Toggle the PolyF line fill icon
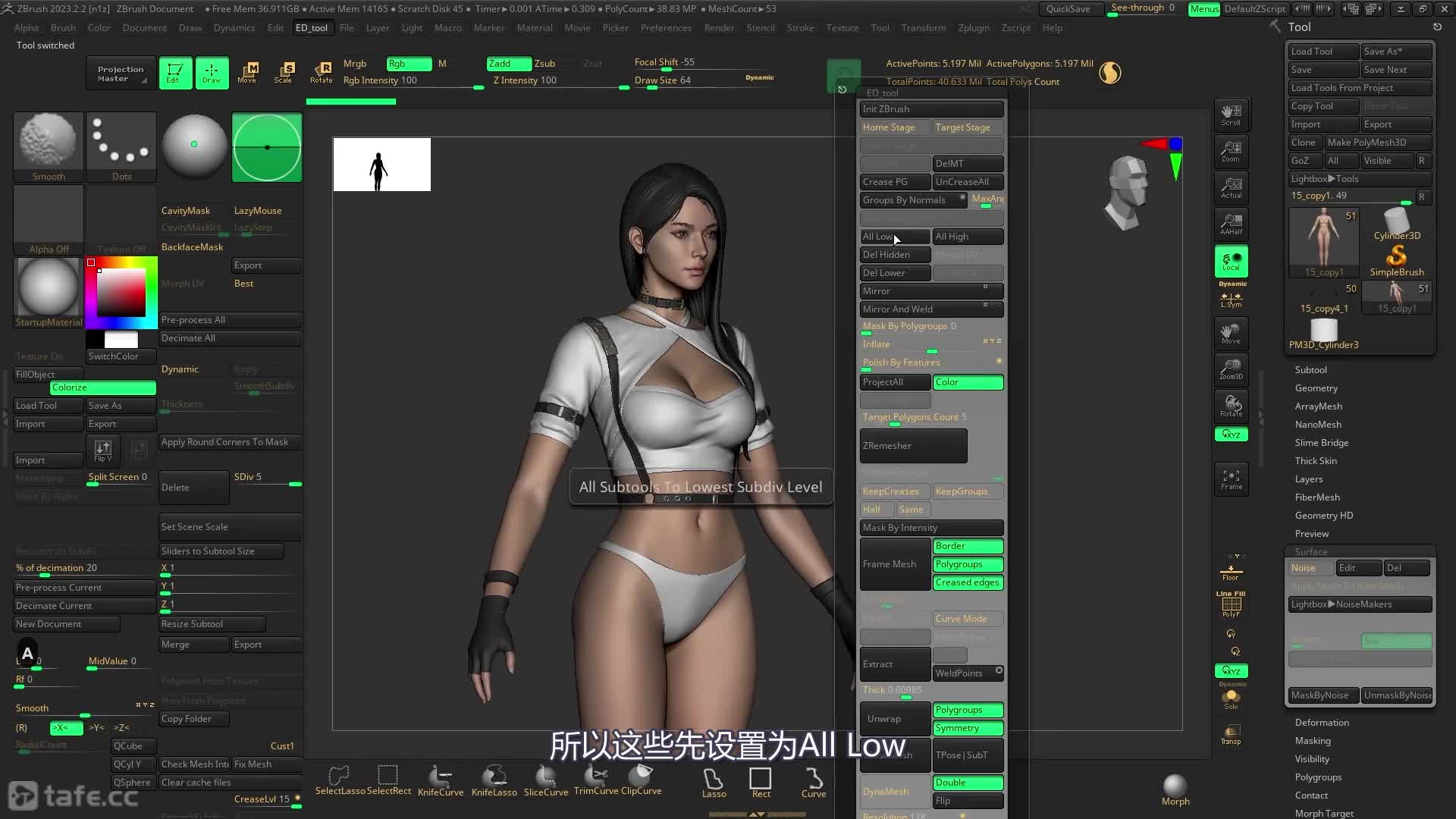Image resolution: width=1456 pixels, height=819 pixels. pyautogui.click(x=1231, y=606)
